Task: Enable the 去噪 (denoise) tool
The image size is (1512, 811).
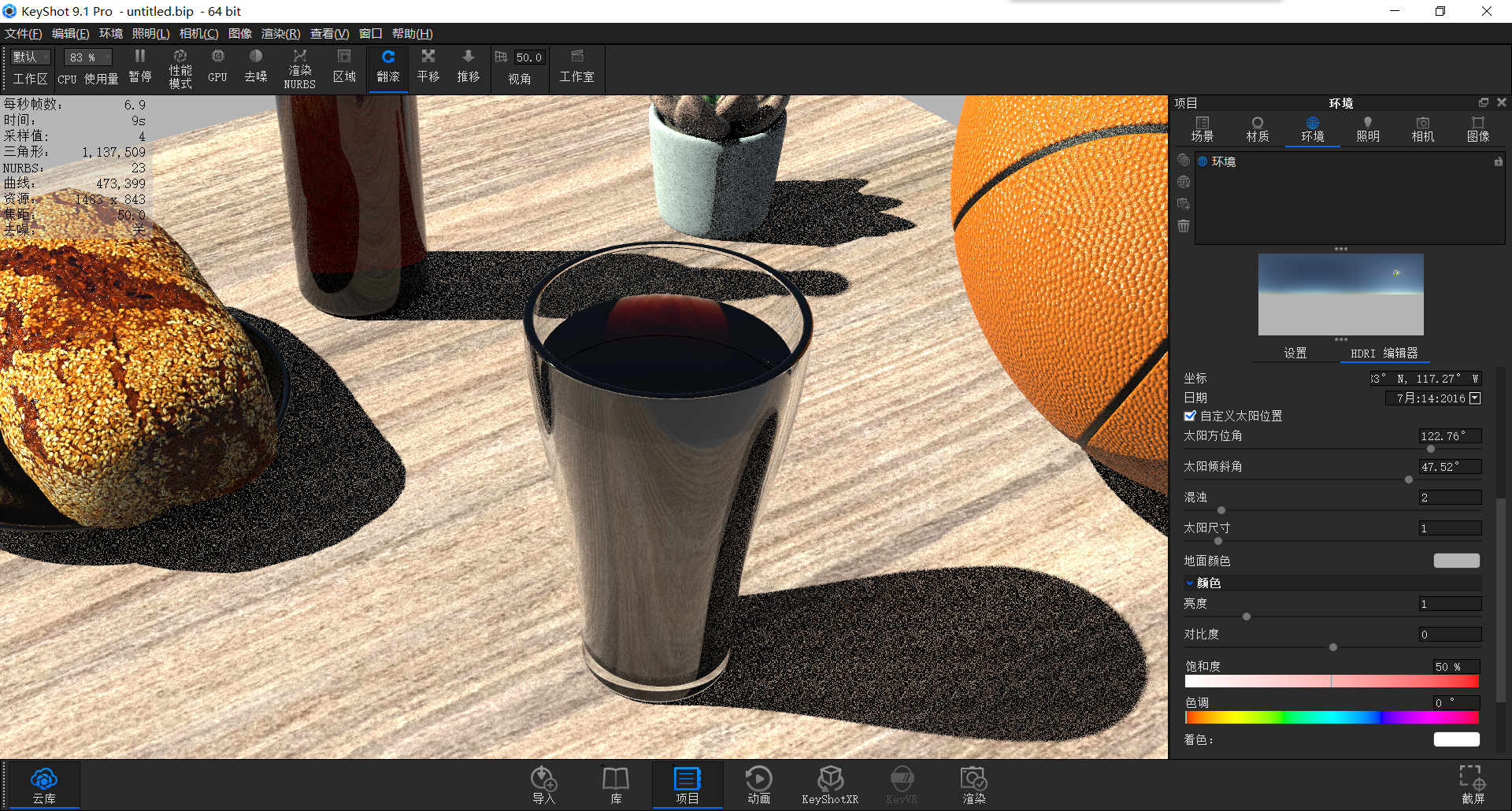Action: click(255, 67)
